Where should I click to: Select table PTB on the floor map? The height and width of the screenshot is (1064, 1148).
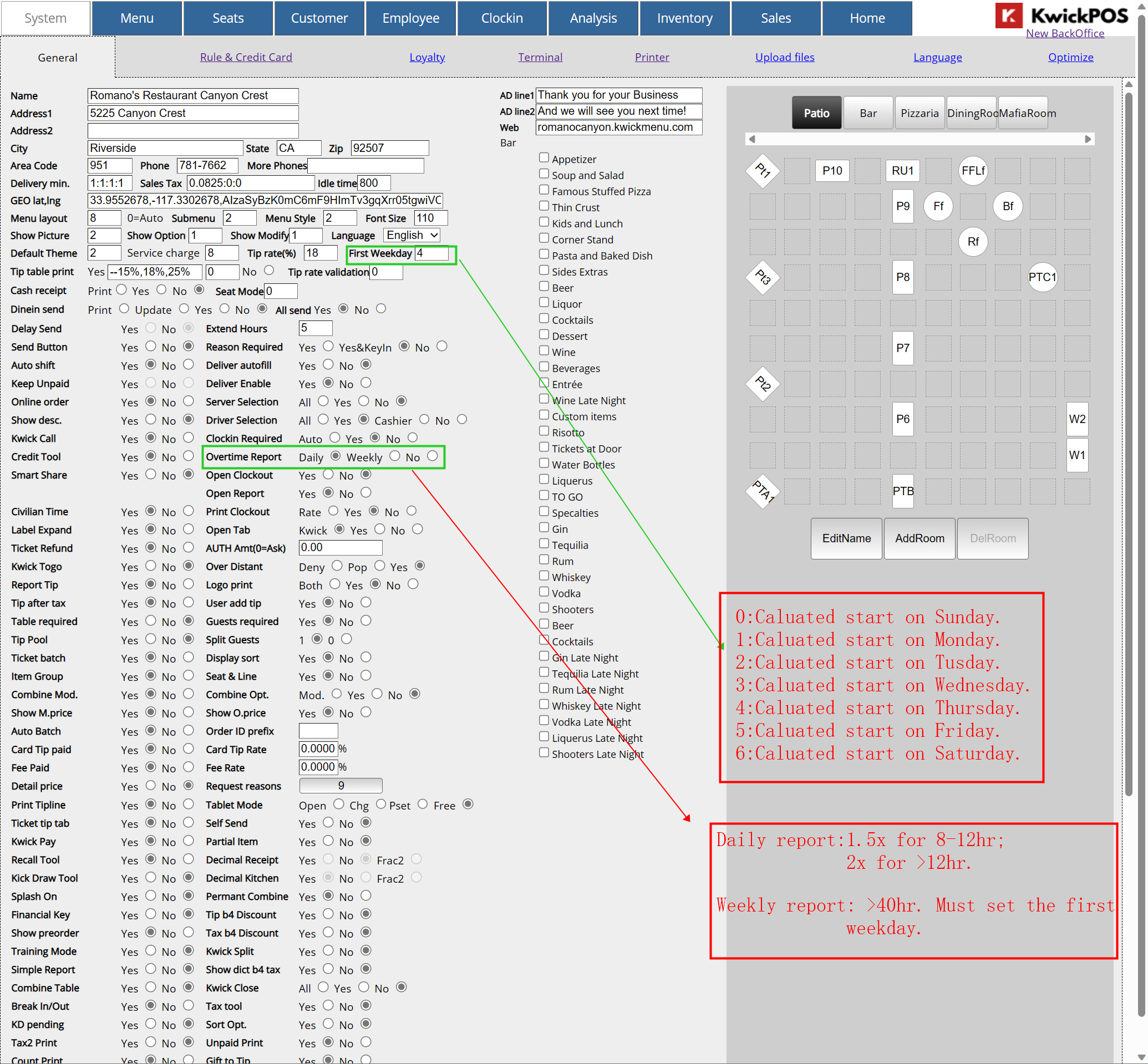[x=903, y=491]
